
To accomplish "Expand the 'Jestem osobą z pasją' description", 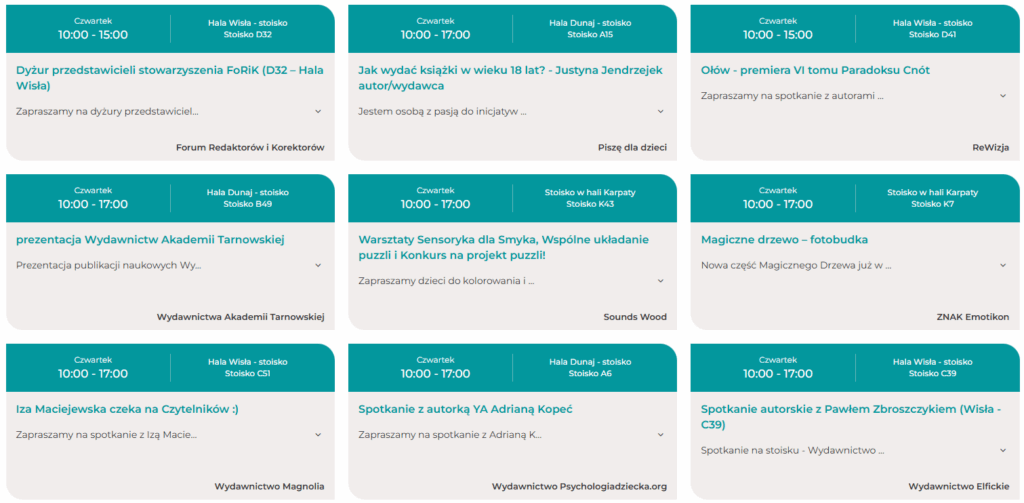I will click(x=660, y=111).
